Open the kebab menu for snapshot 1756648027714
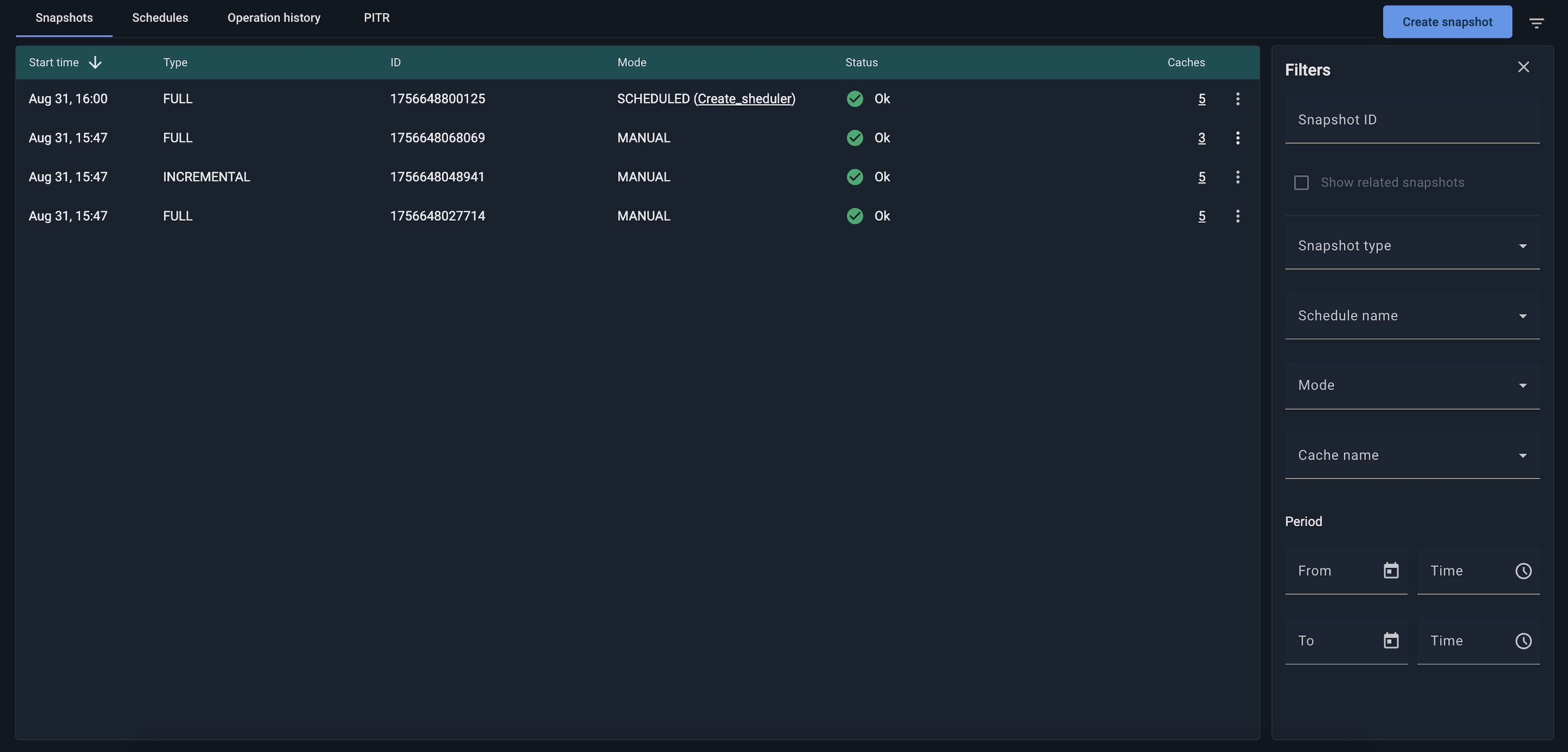1568x752 pixels. point(1239,216)
